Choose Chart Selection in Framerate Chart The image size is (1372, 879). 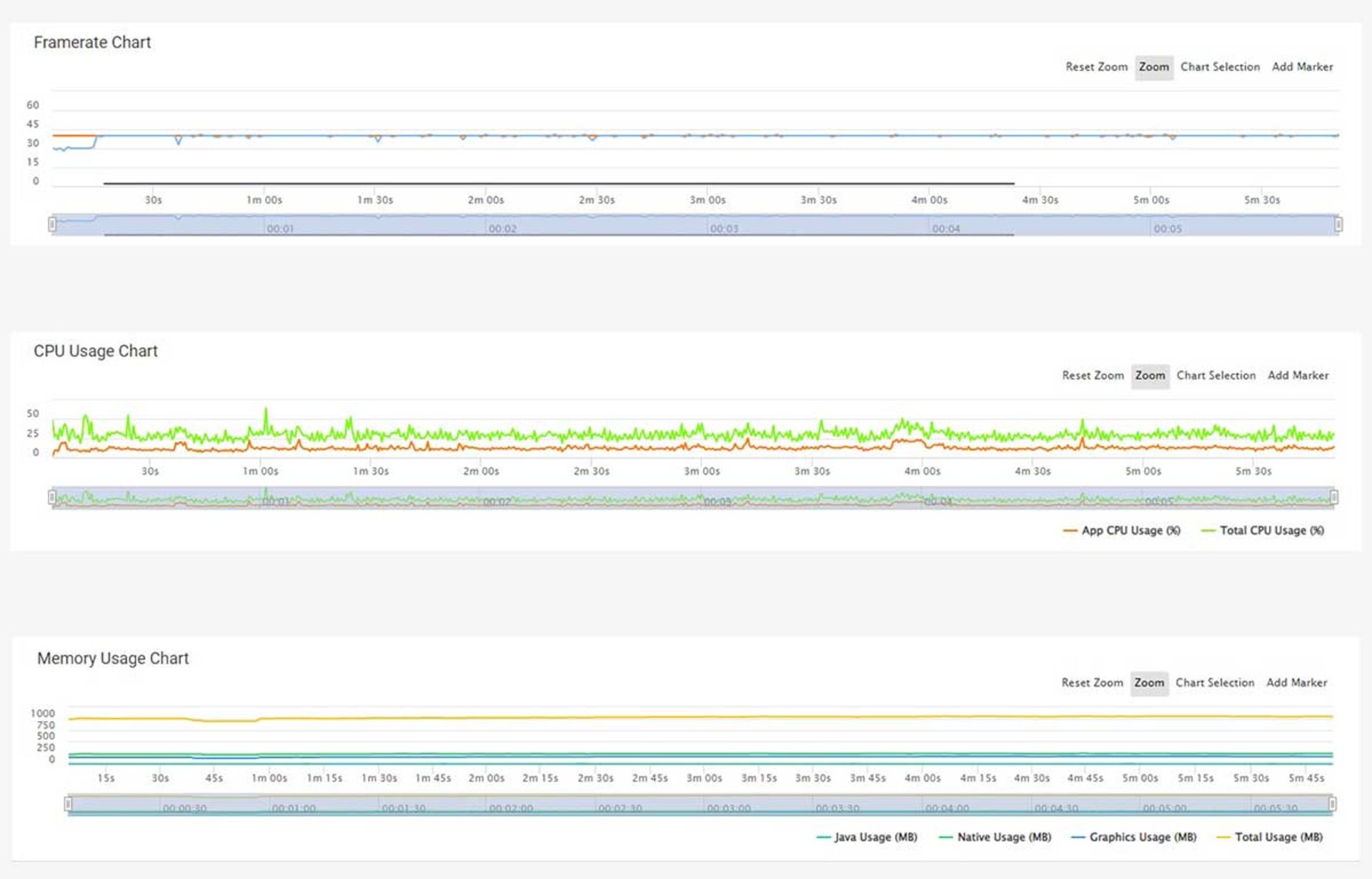1220,66
